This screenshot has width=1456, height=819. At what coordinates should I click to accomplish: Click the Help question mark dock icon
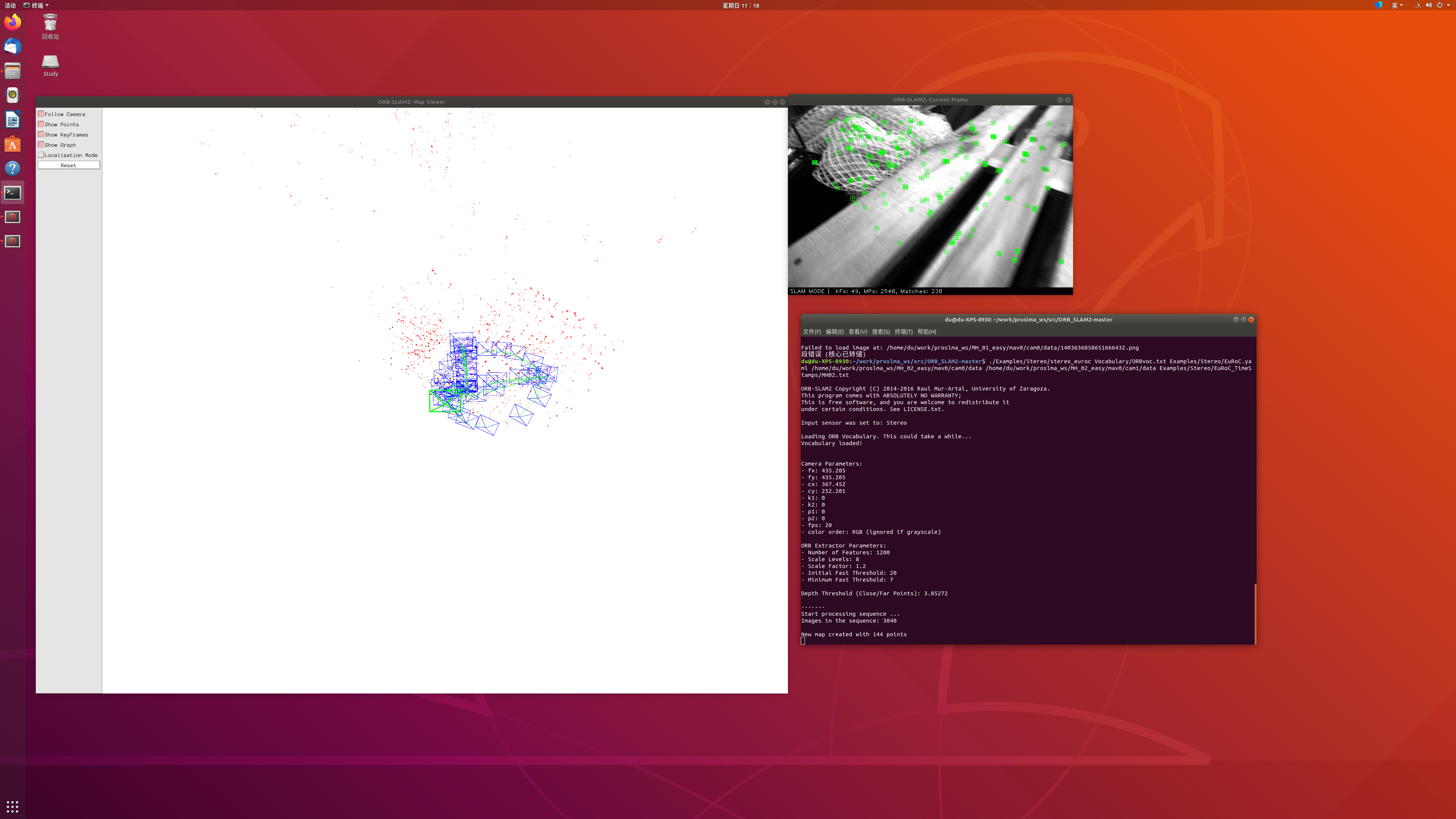pyautogui.click(x=13, y=168)
